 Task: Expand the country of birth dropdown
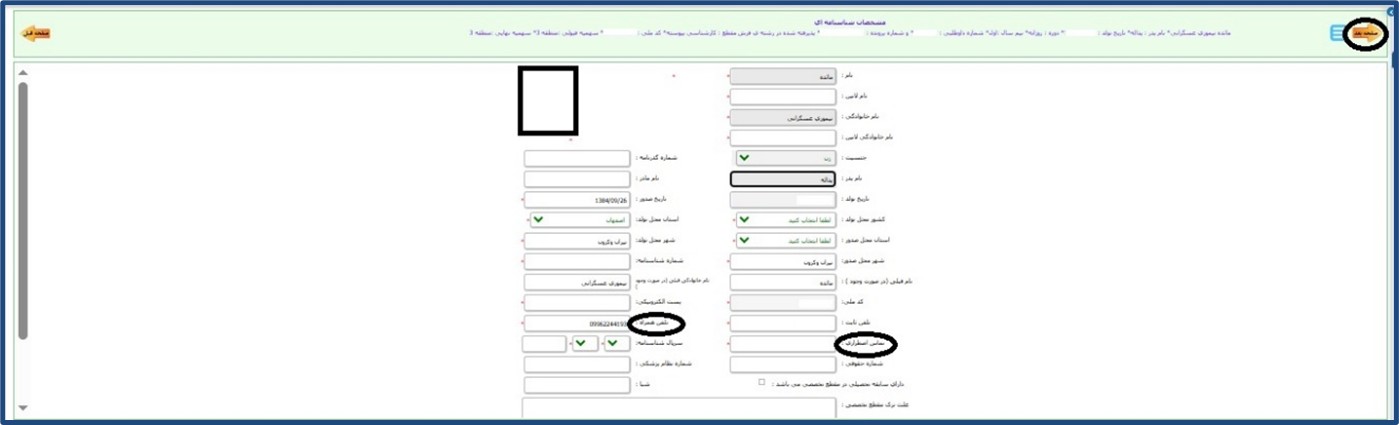pos(782,220)
